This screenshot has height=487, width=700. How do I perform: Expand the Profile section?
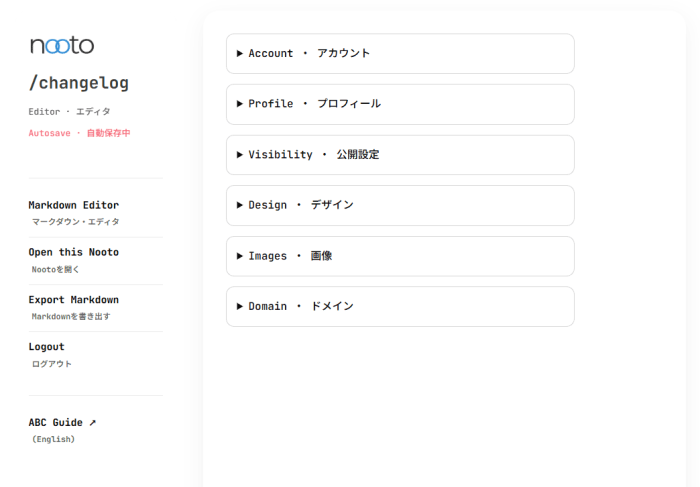(400, 104)
